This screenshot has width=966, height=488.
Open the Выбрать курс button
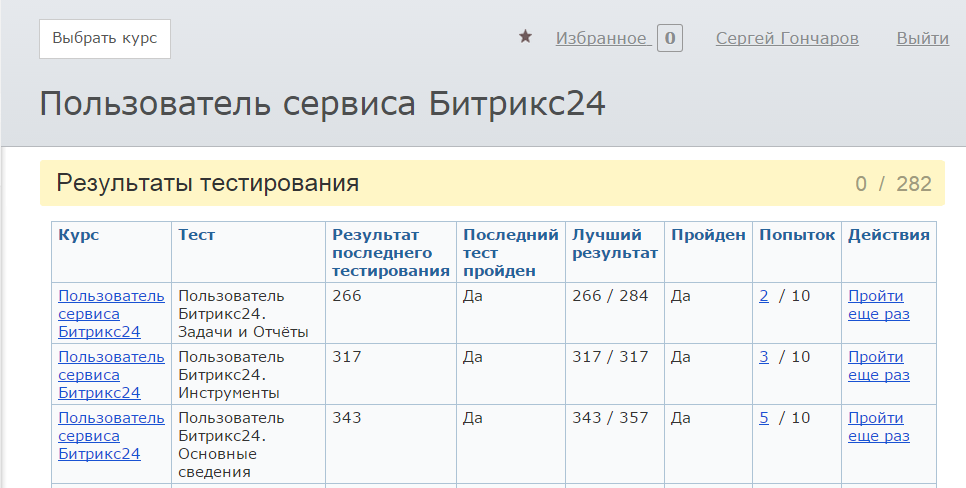click(x=105, y=39)
